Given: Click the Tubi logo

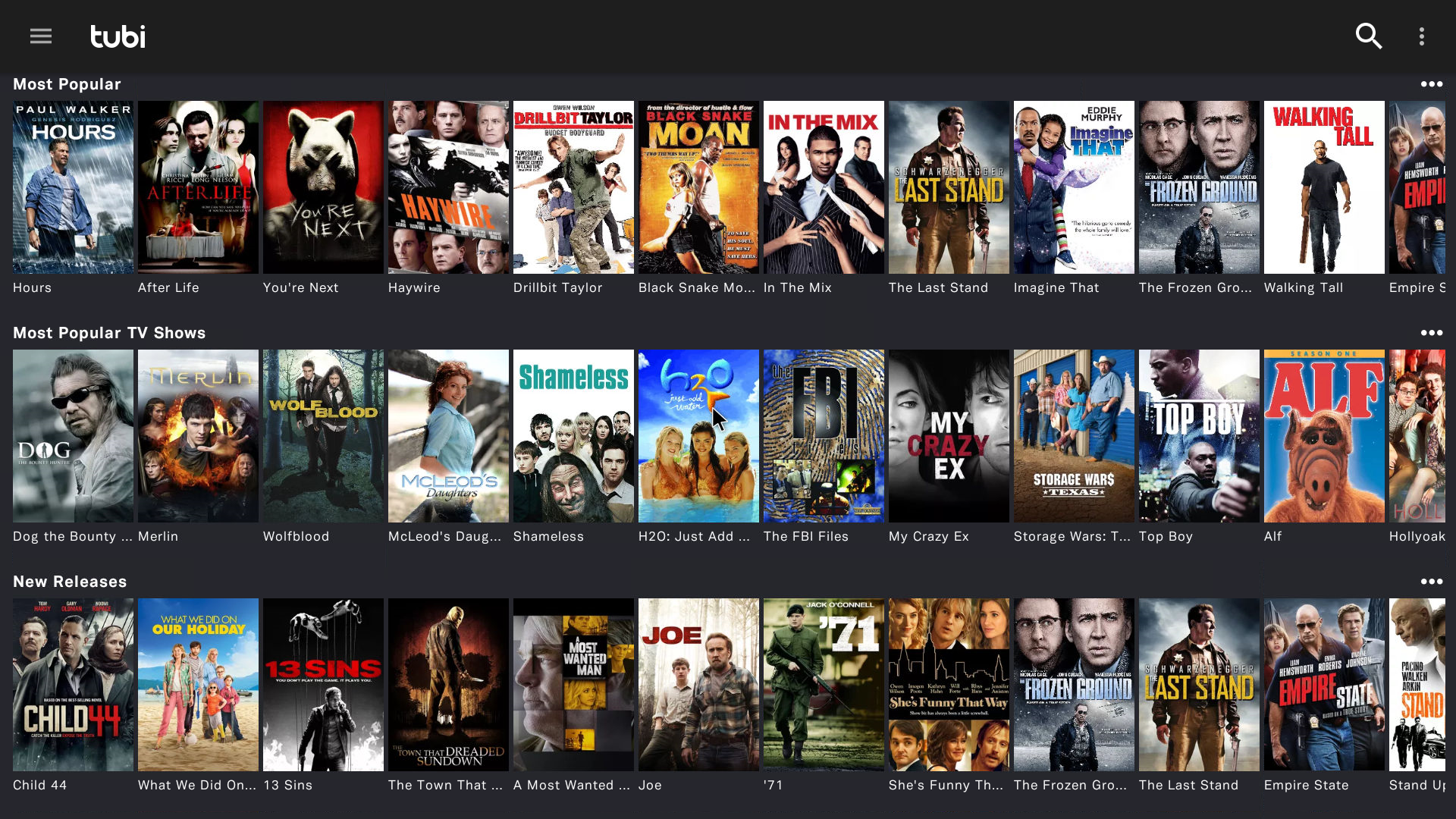Looking at the screenshot, I should click(118, 36).
